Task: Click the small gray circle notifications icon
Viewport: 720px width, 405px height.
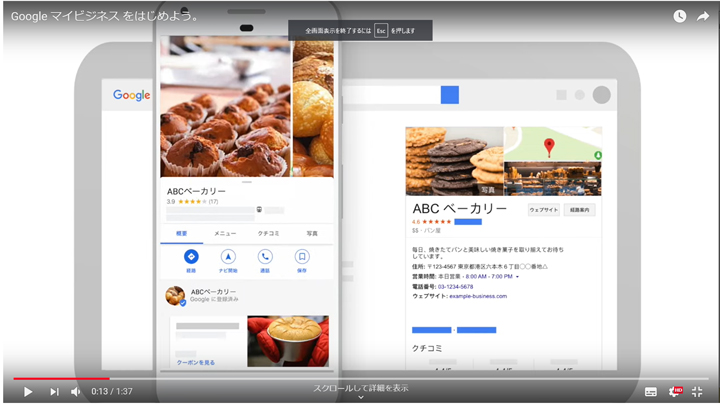Action: coord(580,95)
